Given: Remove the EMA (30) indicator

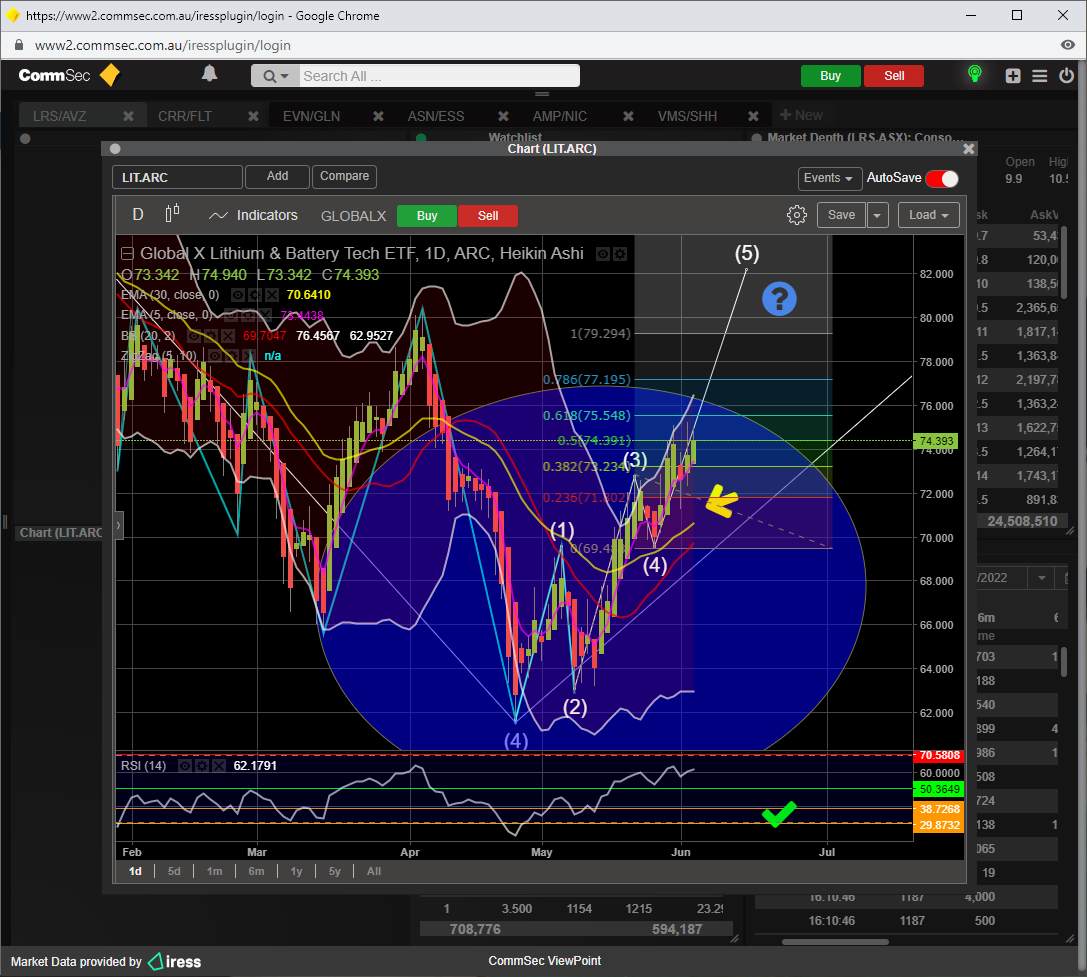Looking at the screenshot, I should click(x=272, y=295).
